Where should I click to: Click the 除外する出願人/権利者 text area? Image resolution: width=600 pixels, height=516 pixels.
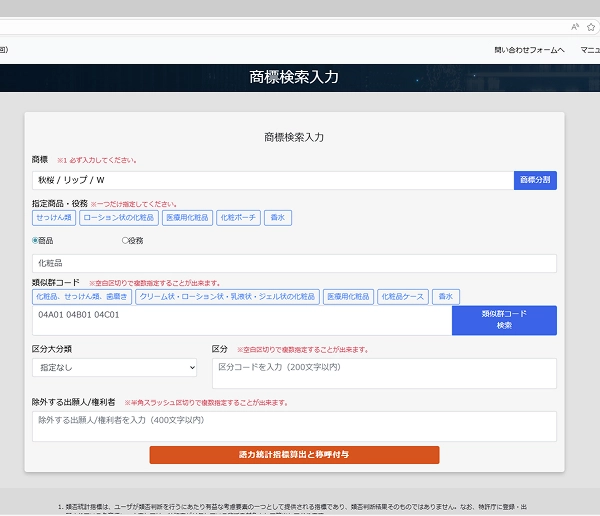(x=294, y=425)
